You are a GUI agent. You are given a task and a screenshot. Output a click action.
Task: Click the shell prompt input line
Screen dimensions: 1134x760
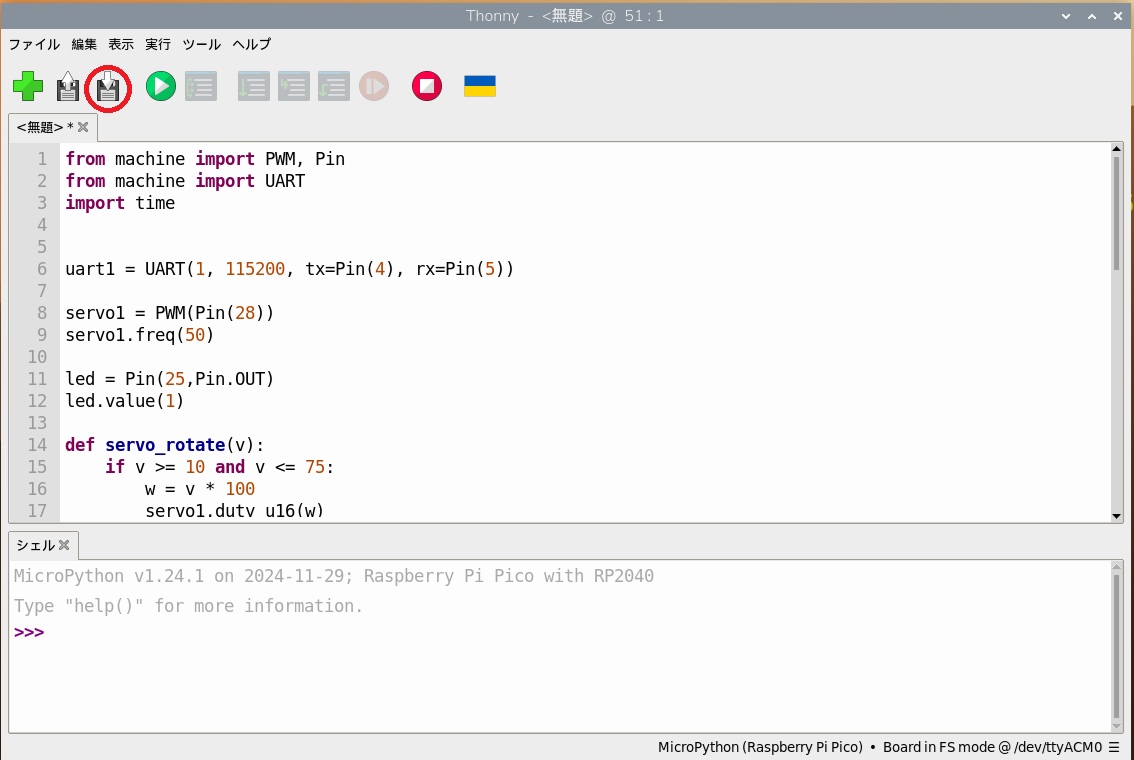coord(500,633)
